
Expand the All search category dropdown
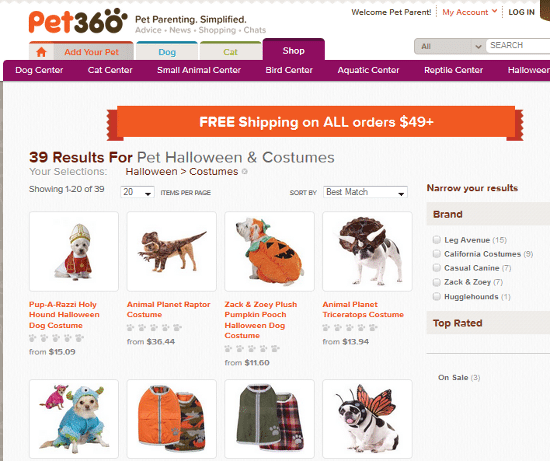[x=450, y=46]
